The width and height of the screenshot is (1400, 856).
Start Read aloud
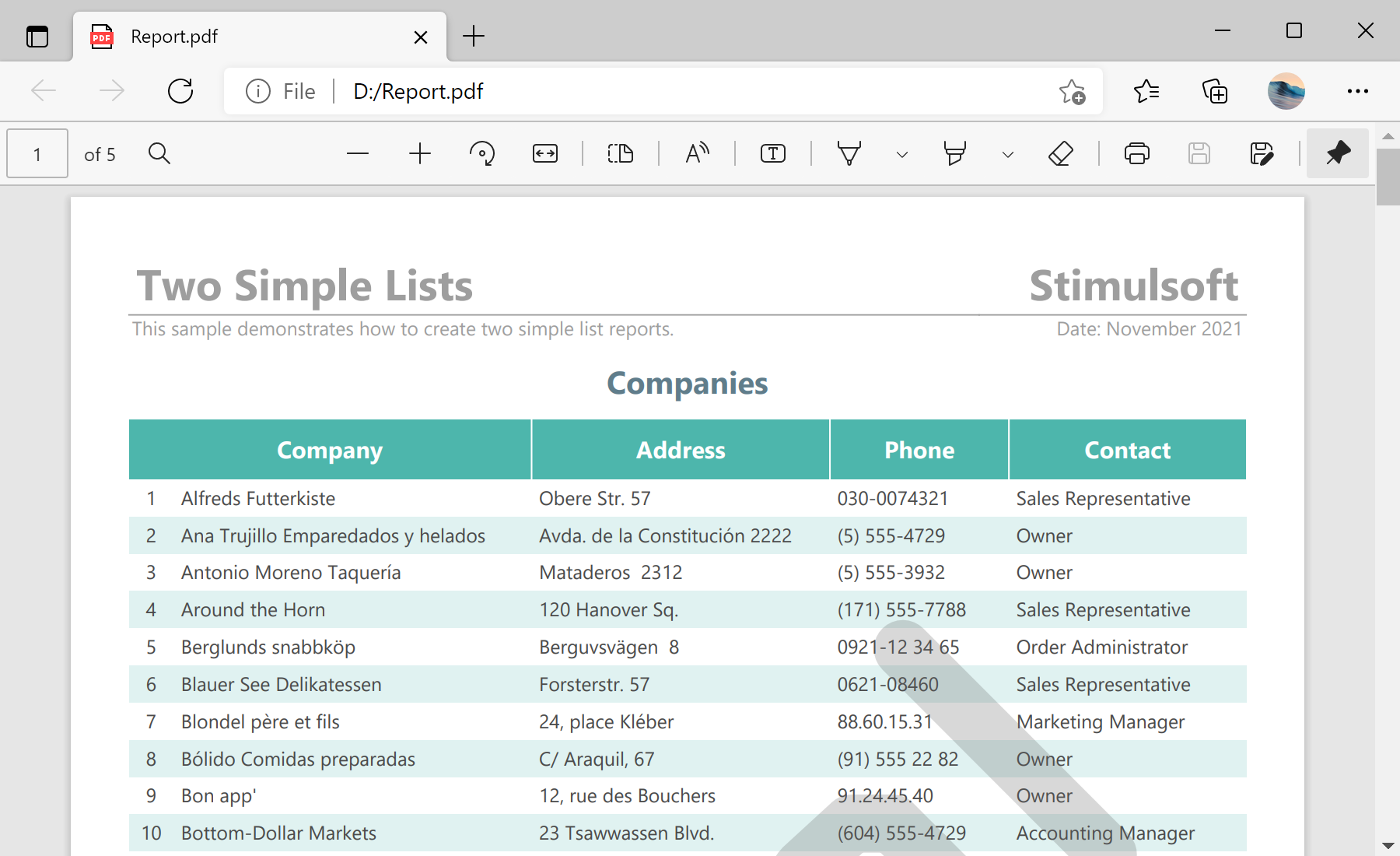697,153
